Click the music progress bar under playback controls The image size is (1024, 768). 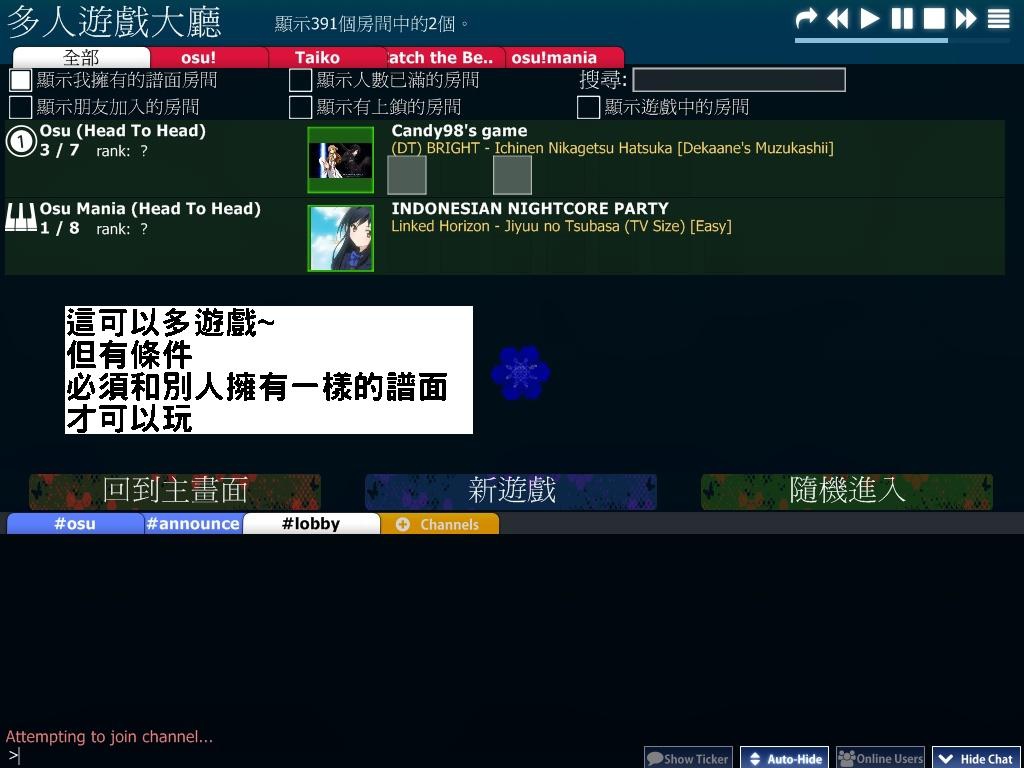point(903,40)
